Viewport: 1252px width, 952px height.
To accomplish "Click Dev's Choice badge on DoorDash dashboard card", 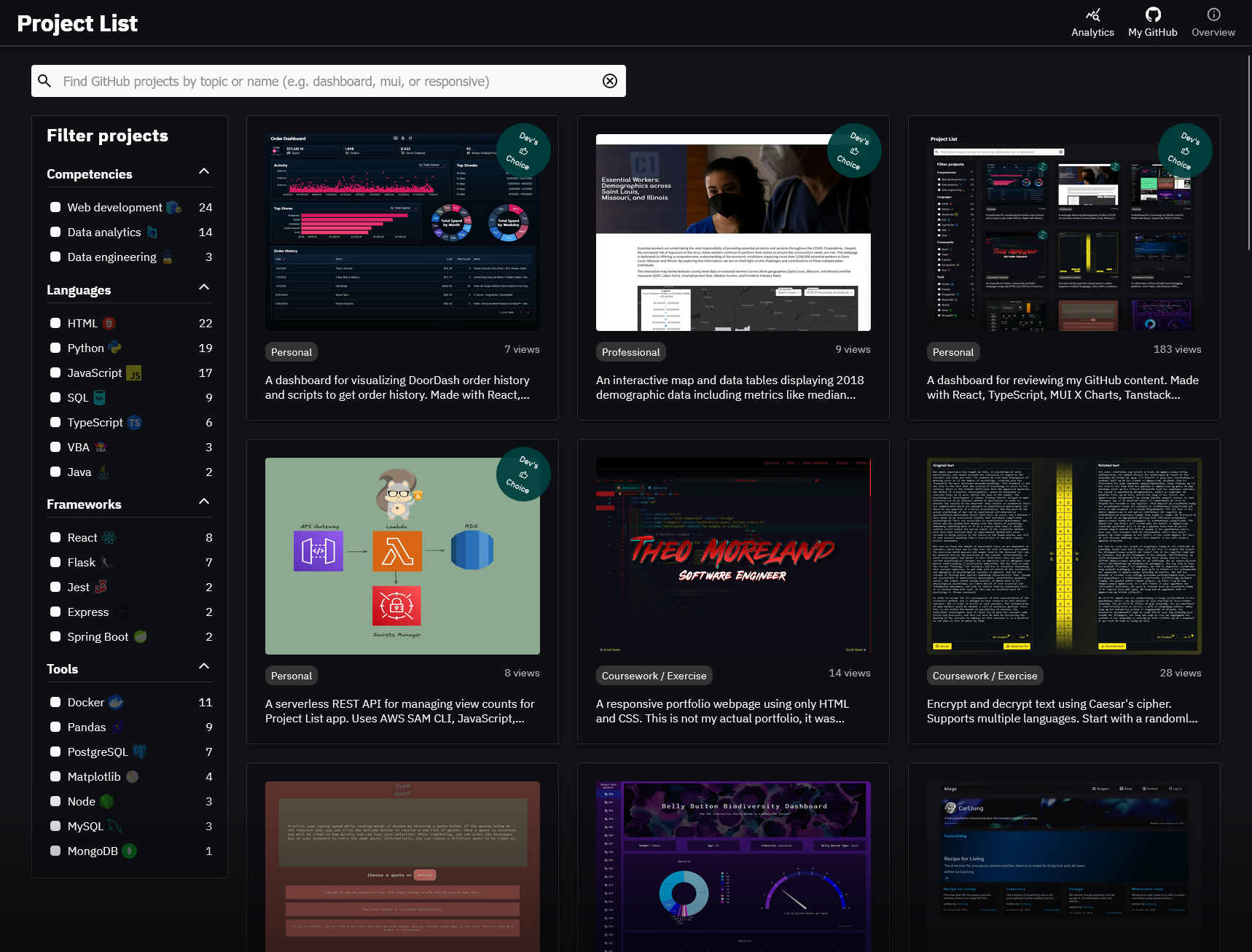I will tap(523, 151).
